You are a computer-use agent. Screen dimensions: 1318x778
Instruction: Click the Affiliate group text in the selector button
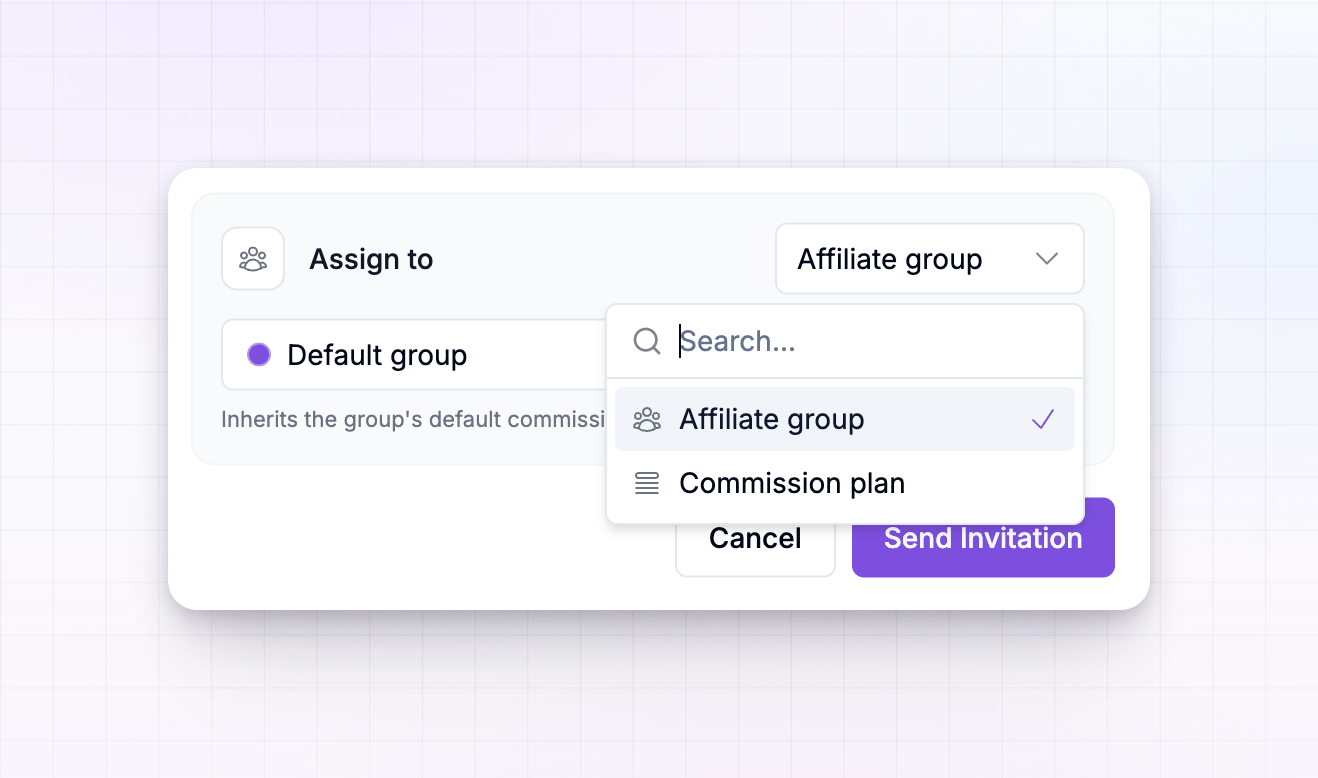[x=890, y=259]
